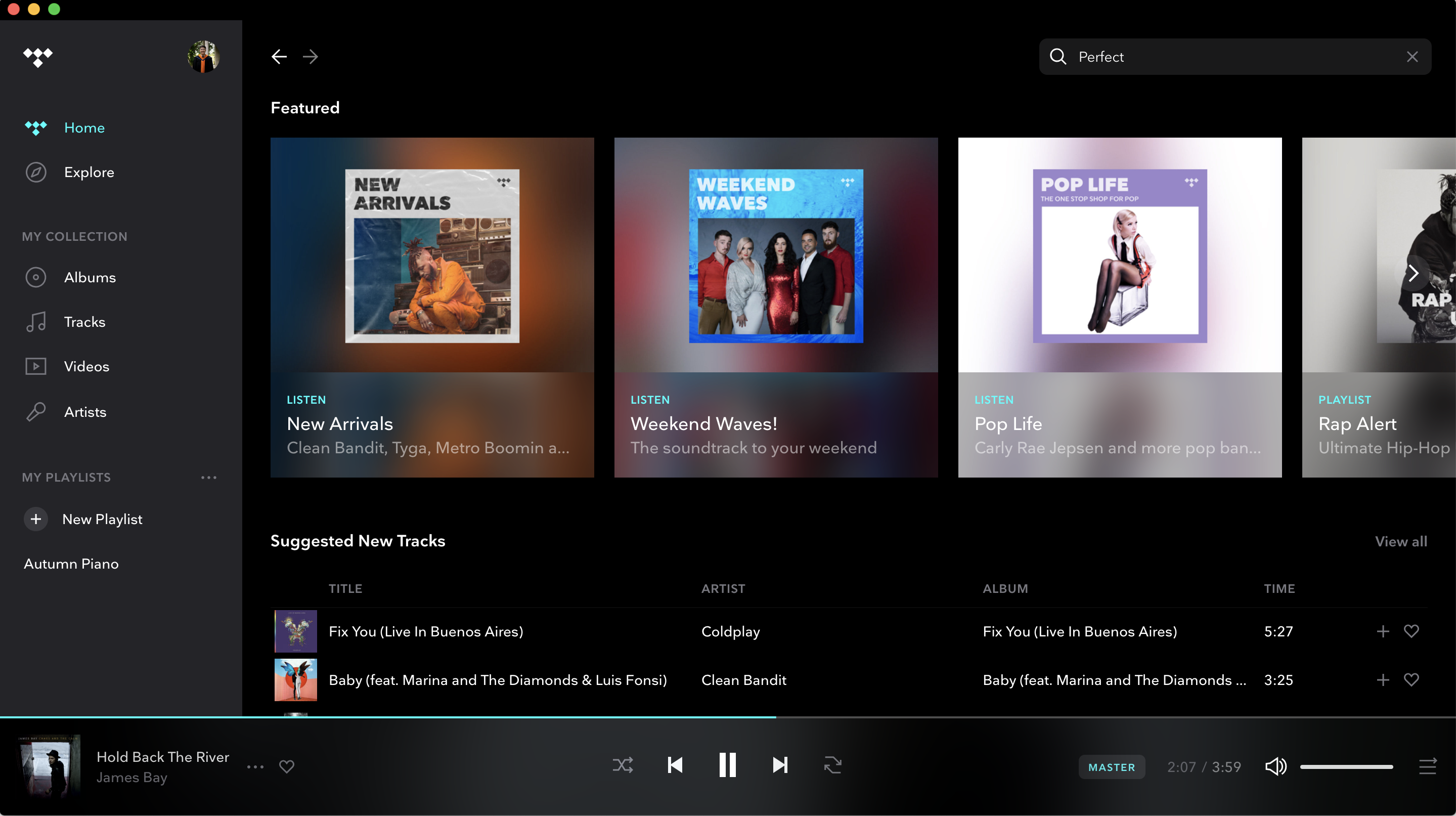Open Artists in My Collection
Screen dimensions: 1456x816
[85, 412]
